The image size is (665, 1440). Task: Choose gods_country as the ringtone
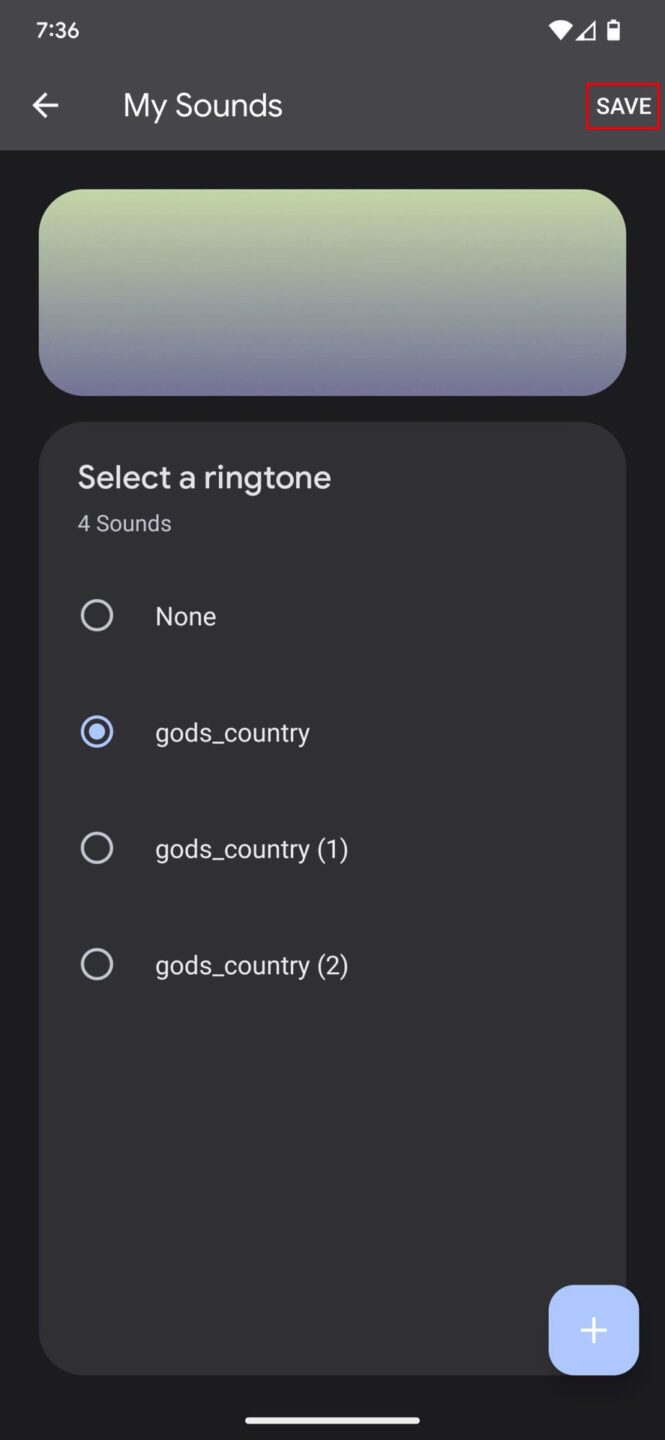pyautogui.click(x=96, y=731)
